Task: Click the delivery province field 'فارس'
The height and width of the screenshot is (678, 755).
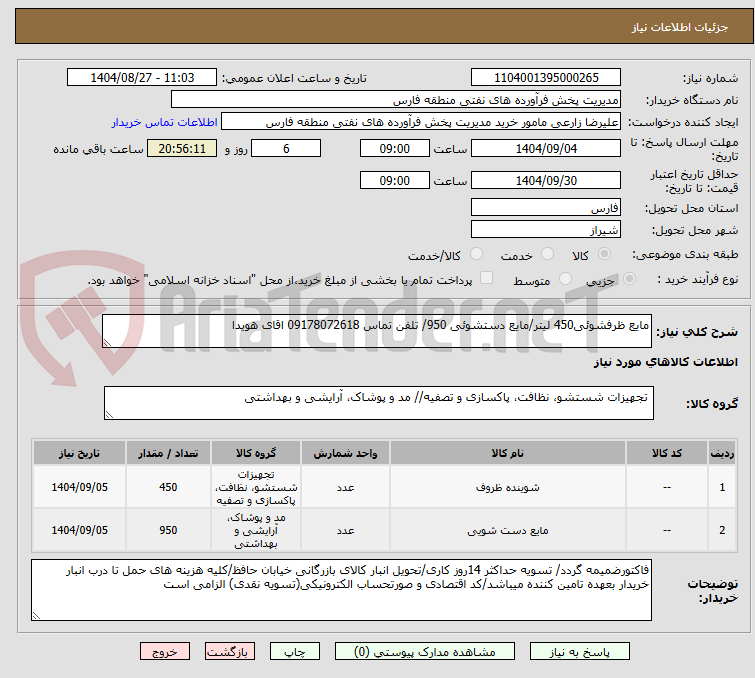Action: pos(546,208)
